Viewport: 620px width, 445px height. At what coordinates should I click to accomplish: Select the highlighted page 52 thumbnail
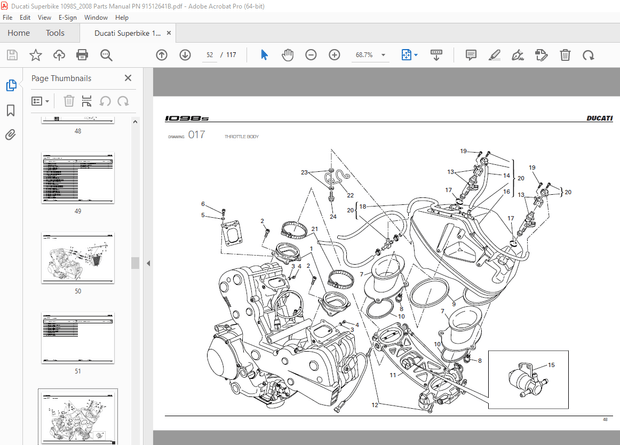click(78, 417)
